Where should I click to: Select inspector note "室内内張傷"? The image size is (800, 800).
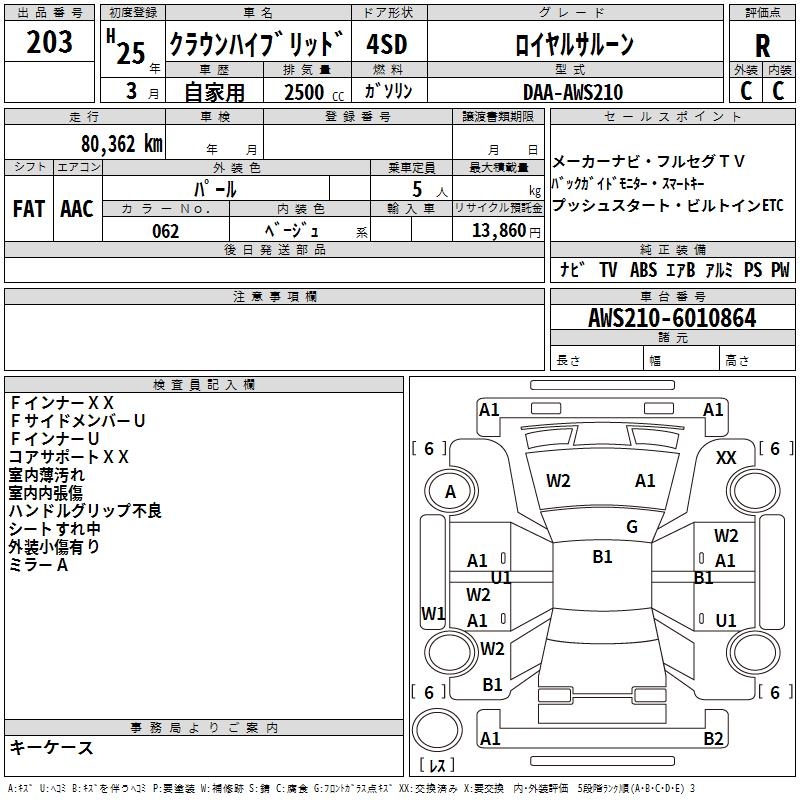(x=46, y=493)
